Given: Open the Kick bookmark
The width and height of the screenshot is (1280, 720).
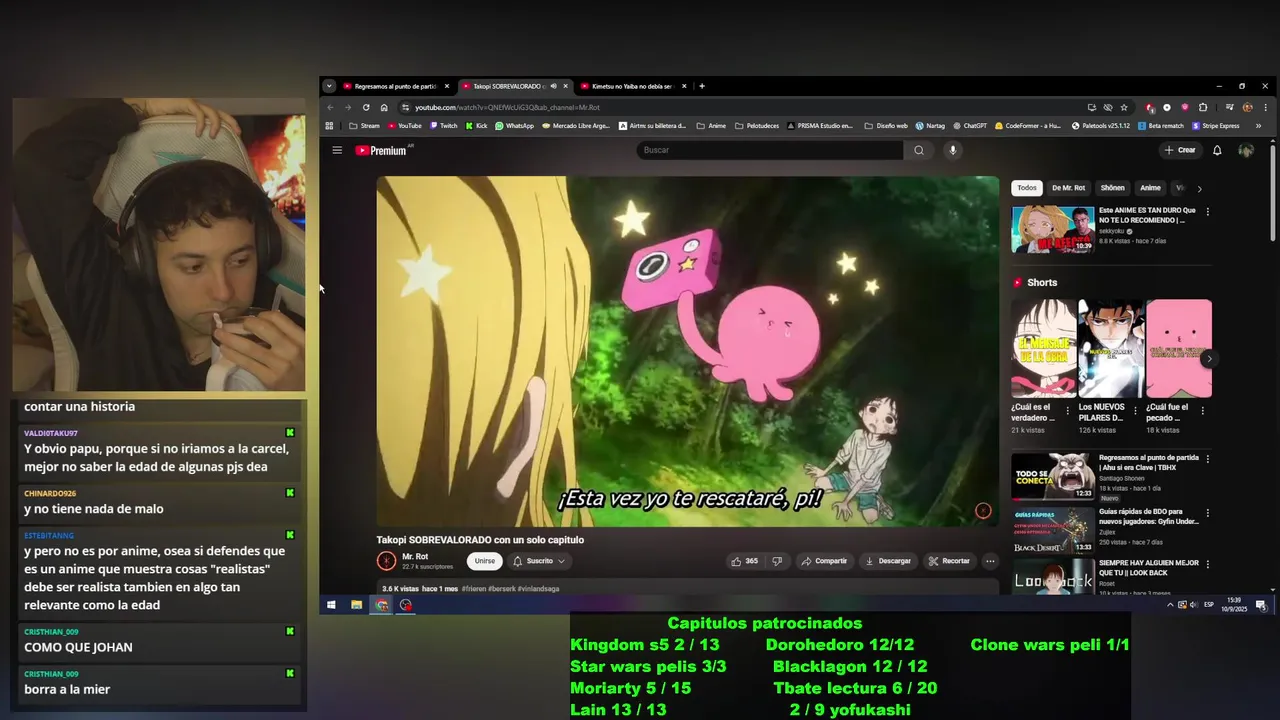Looking at the screenshot, I should coord(476,126).
